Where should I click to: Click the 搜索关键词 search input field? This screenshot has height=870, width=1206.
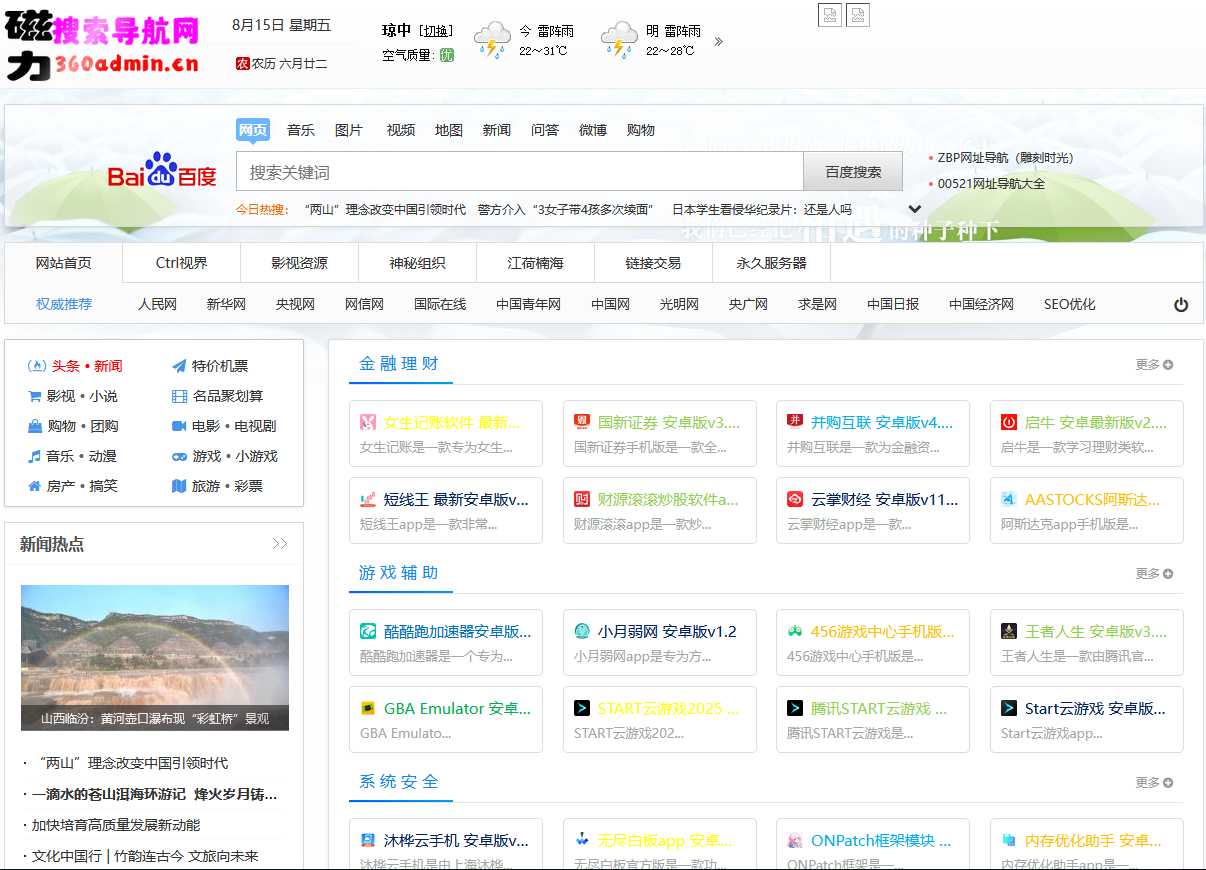click(520, 172)
